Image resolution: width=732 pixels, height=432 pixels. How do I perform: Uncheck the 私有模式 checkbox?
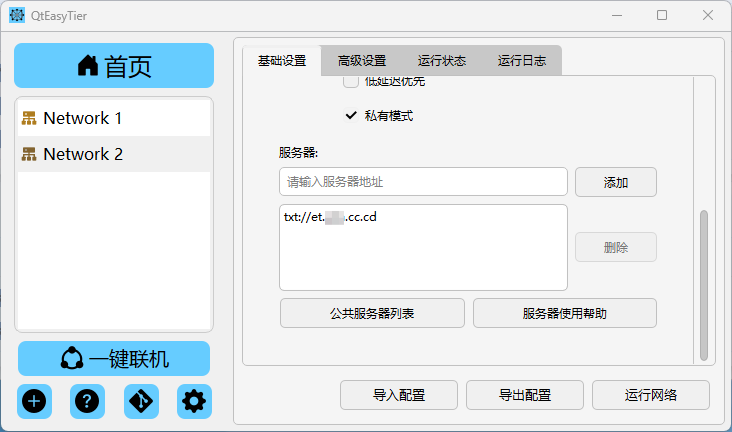[x=351, y=115]
